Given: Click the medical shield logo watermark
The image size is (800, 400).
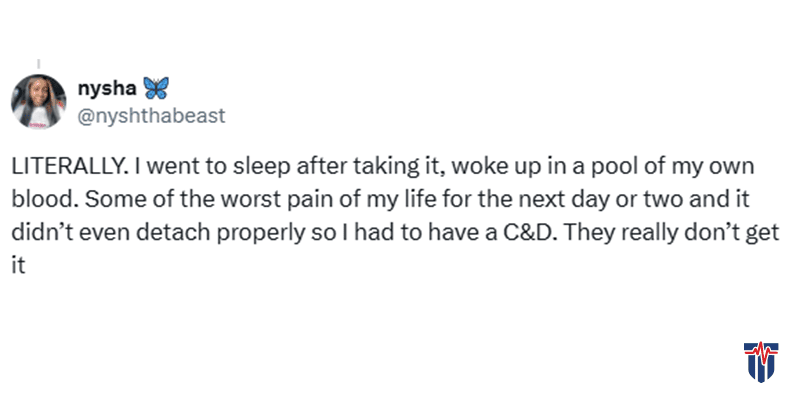Looking at the screenshot, I should 760,361.
